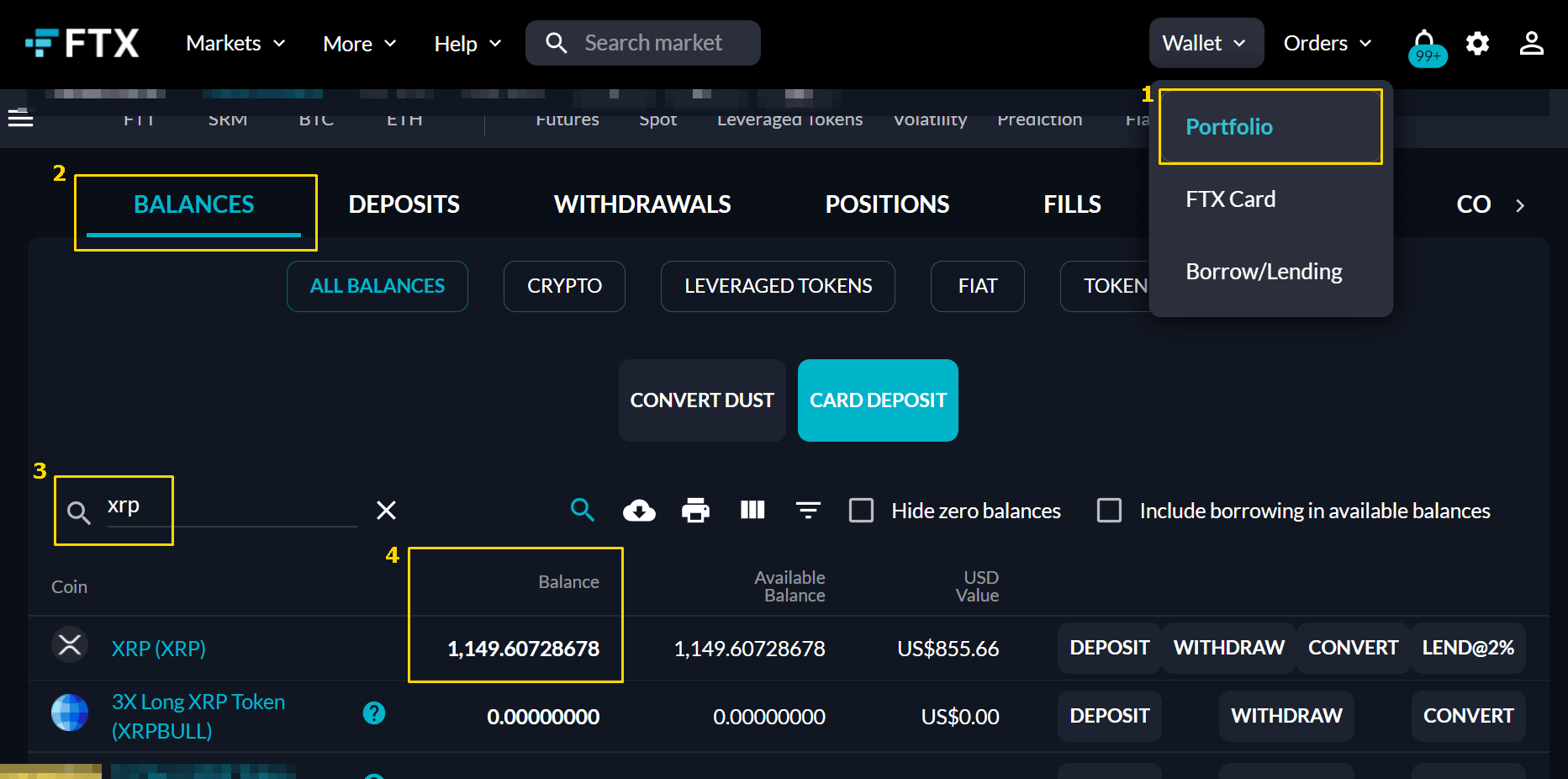
Task: Filter by ALL BALANCES
Action: click(377, 286)
